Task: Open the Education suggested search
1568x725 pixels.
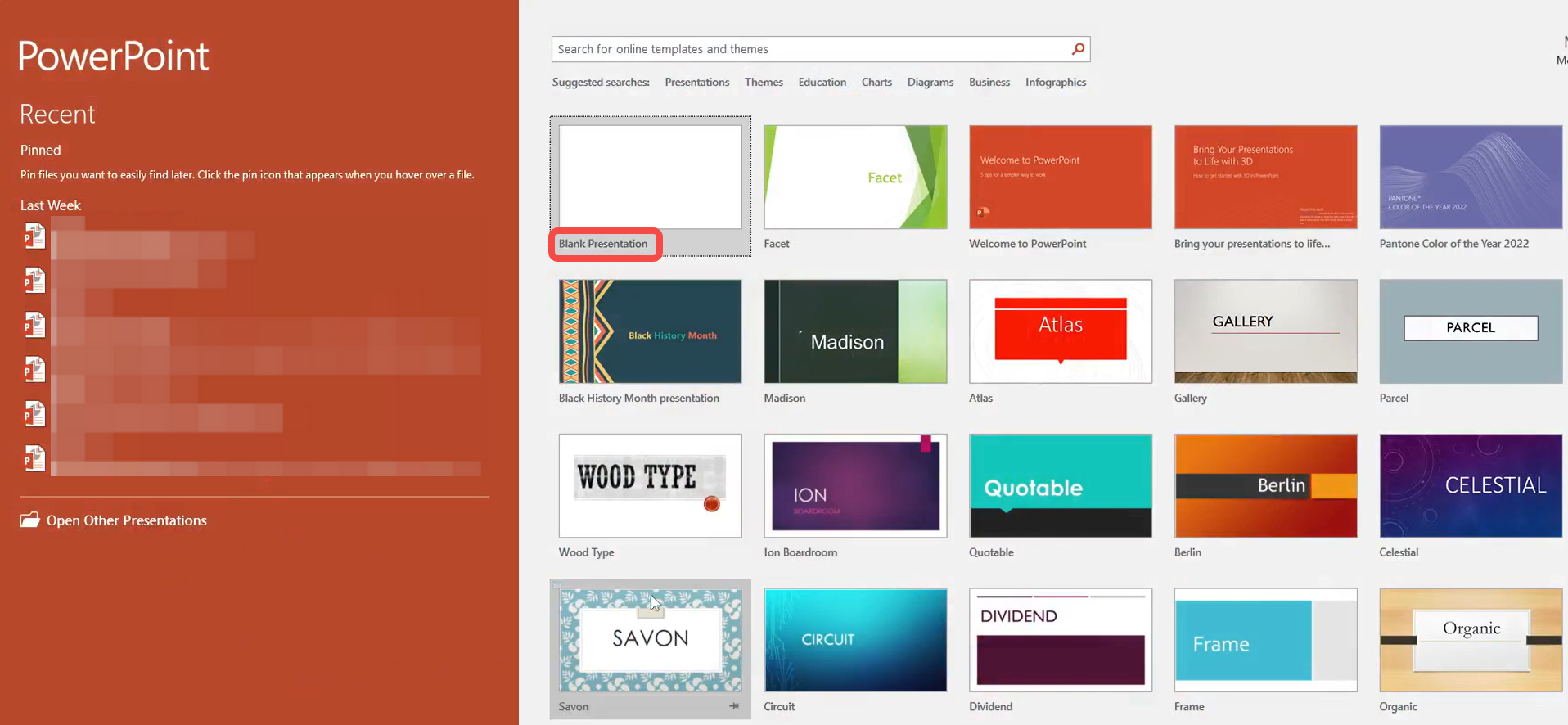Action: (822, 82)
